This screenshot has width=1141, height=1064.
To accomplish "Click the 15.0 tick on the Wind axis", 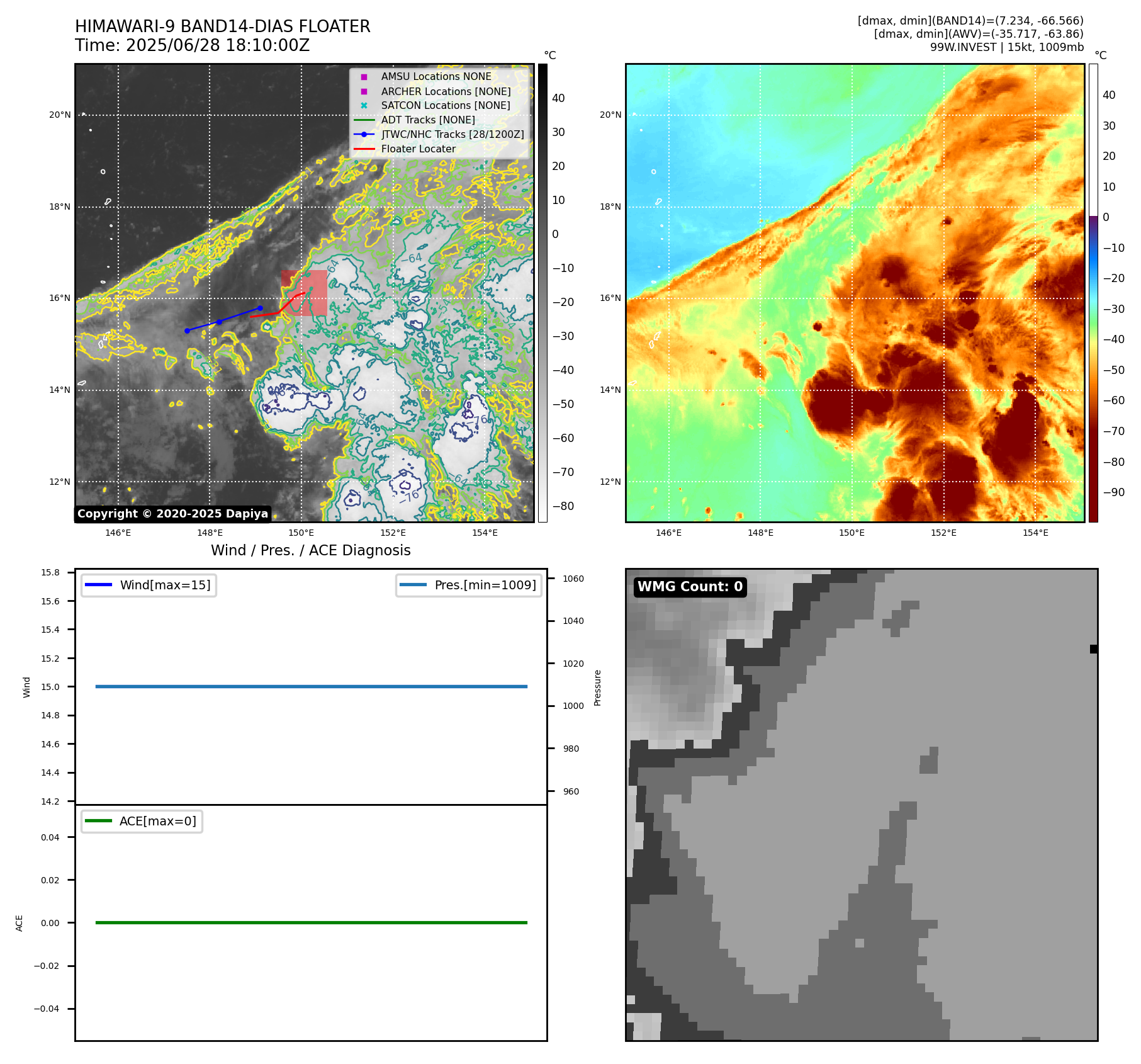I will click(50, 687).
